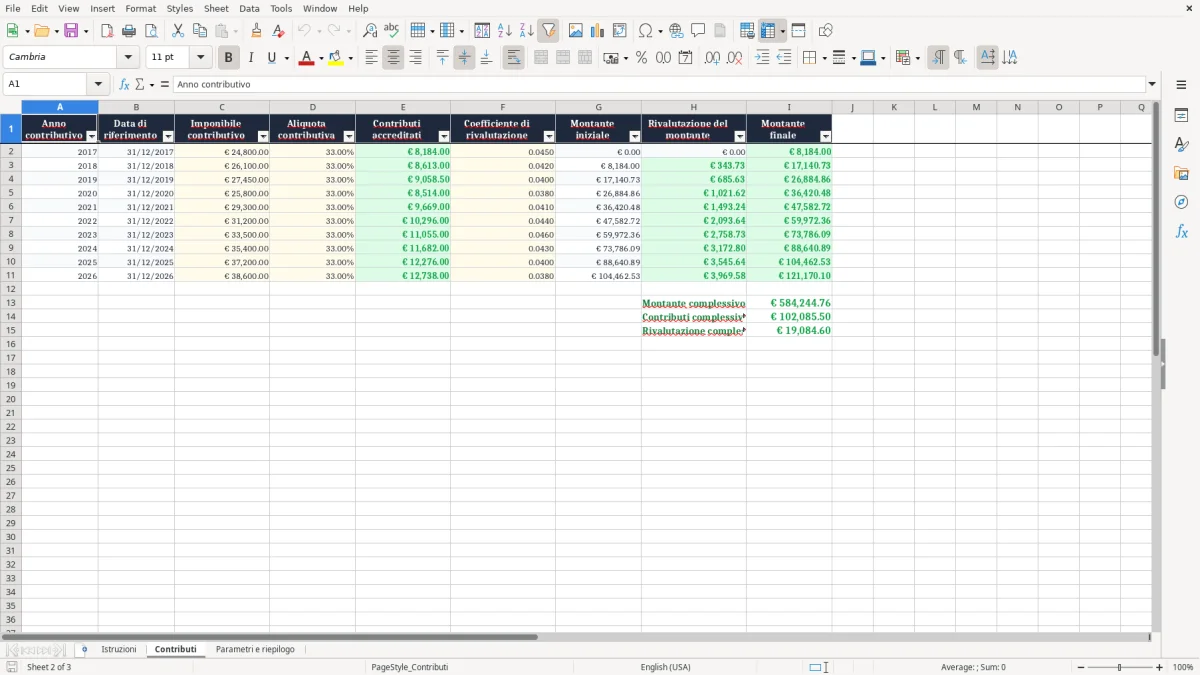The width and height of the screenshot is (1200, 675).
Task: Insert a hyperlink with the globe icon
Action: point(676,31)
